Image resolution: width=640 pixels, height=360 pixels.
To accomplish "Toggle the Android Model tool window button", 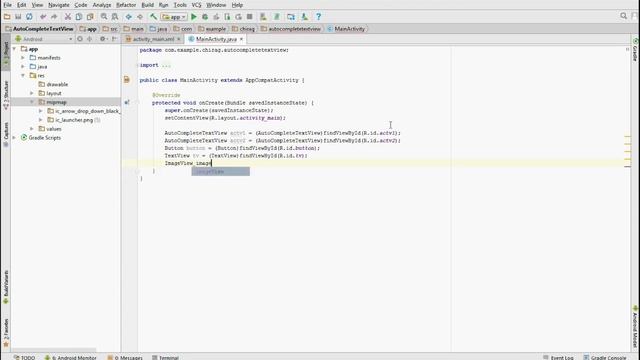I will point(635,327).
